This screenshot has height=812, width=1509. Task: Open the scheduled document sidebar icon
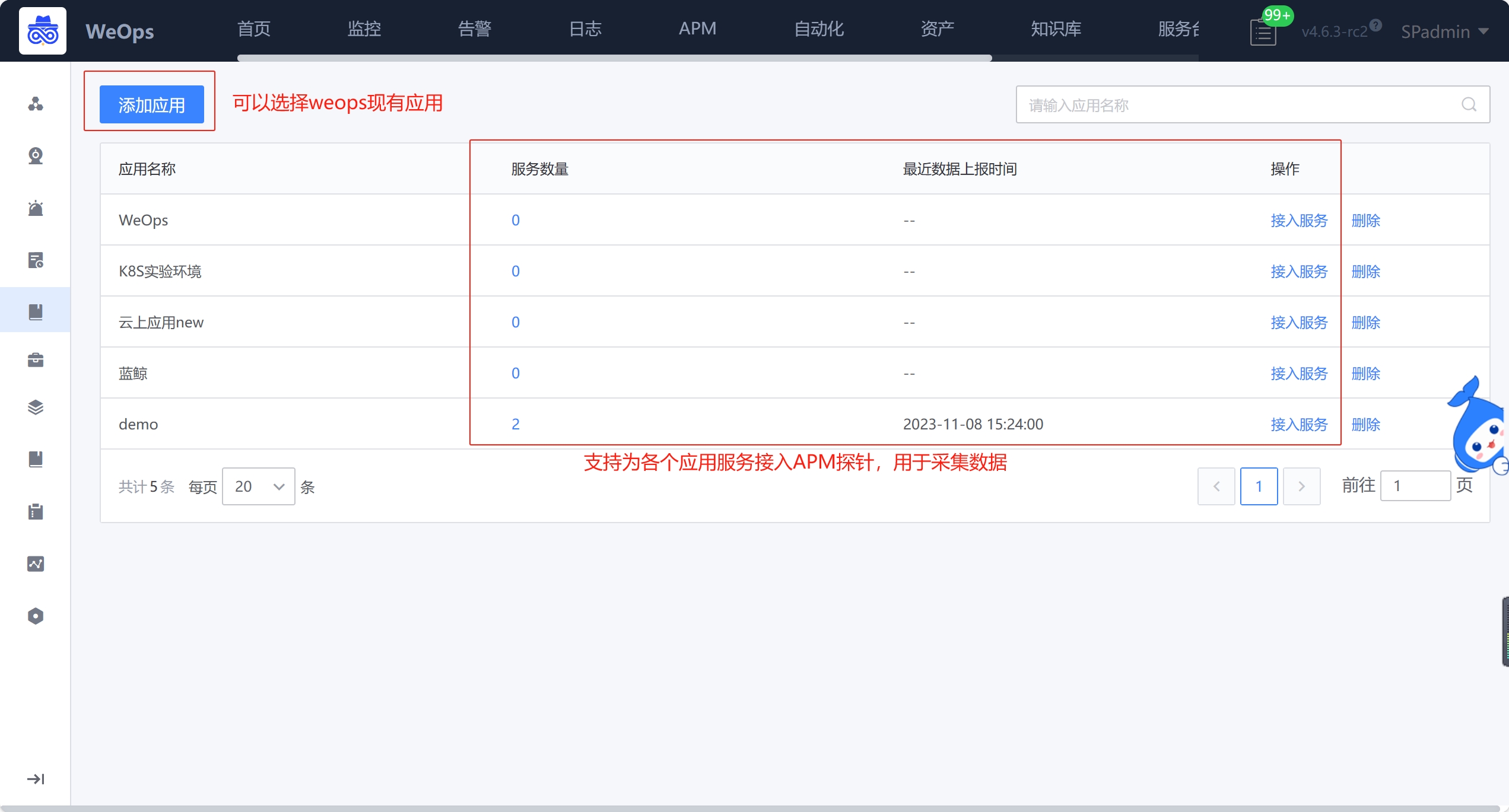[36, 260]
